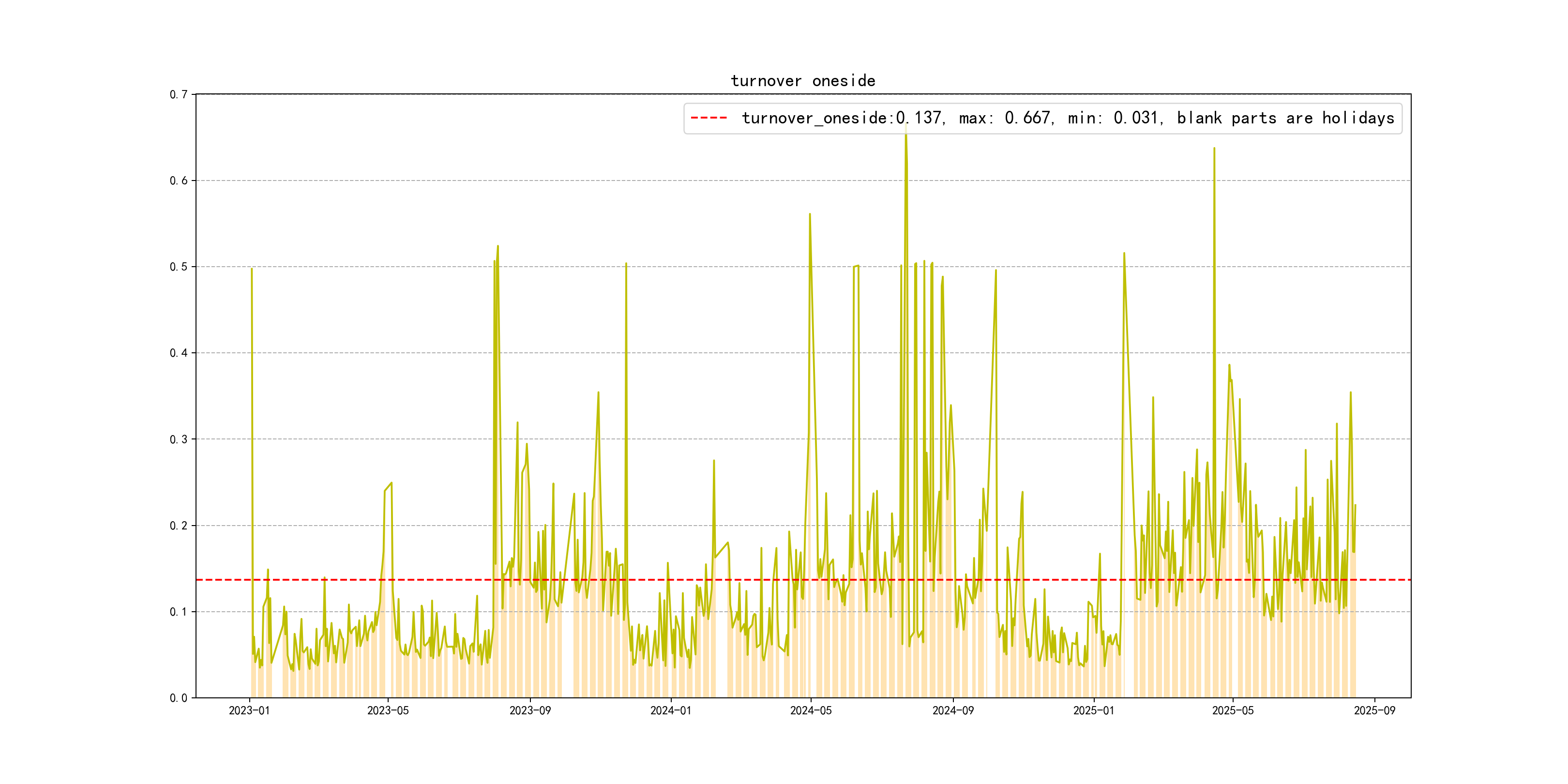Click the 2024-09 x-axis date label
This screenshot has width=1568, height=784.
[953, 711]
